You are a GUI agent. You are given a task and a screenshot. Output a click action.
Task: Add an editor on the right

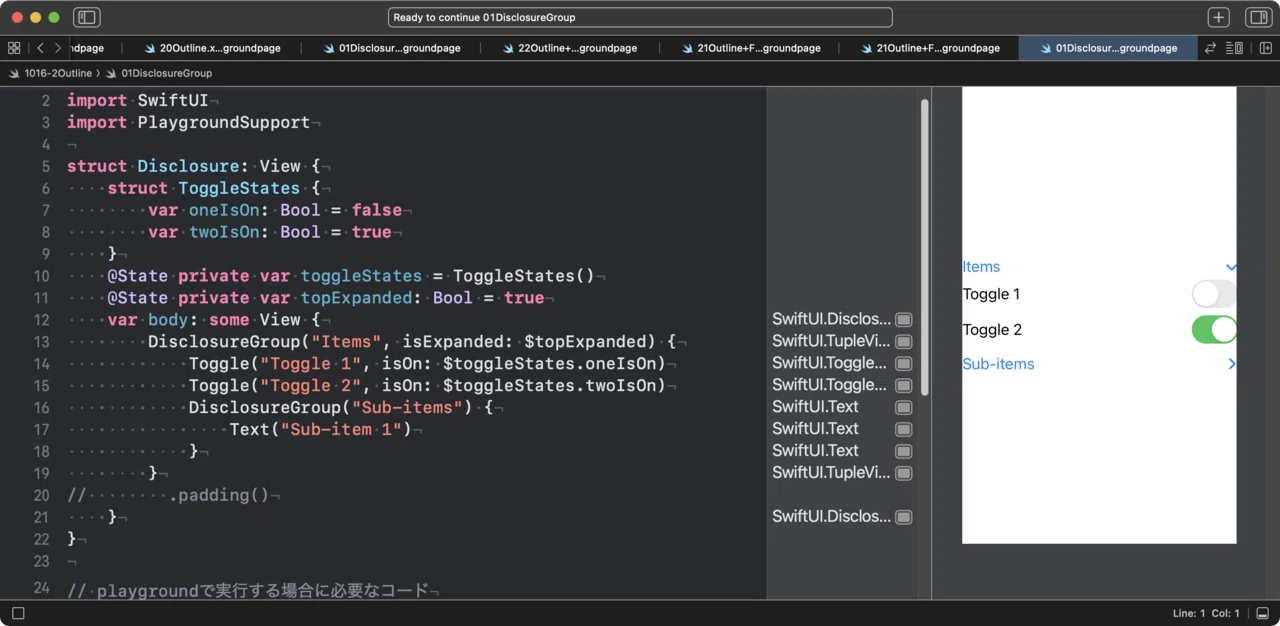tap(1265, 48)
